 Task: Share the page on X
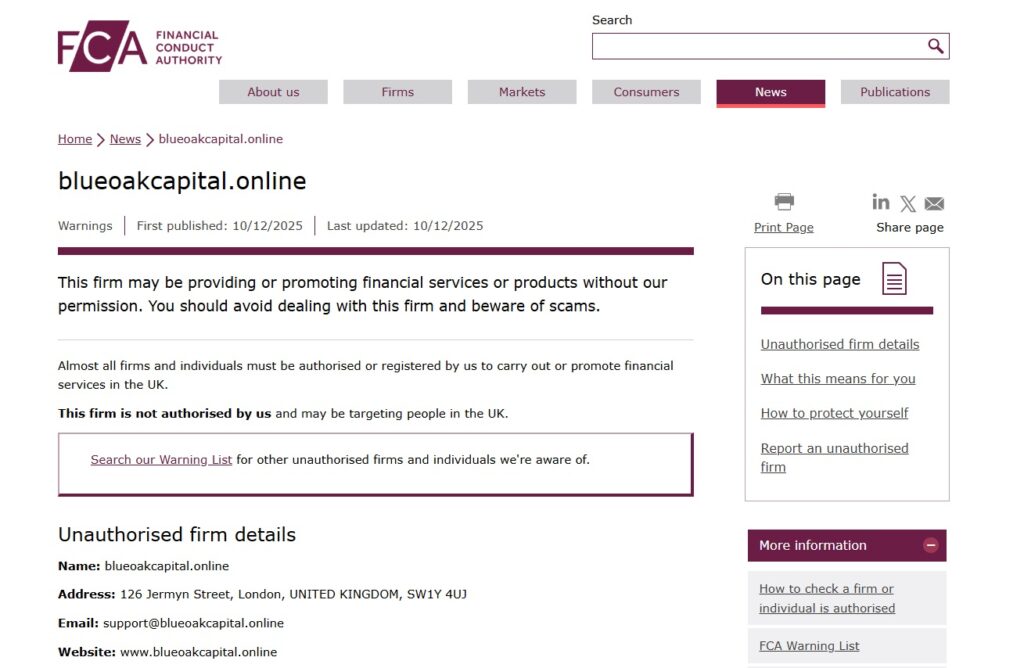[907, 202]
